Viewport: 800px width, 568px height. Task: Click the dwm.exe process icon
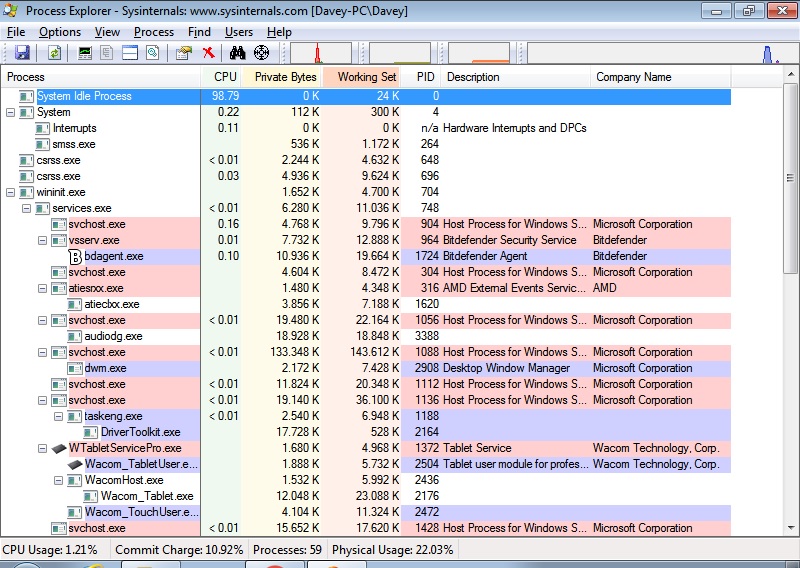coord(75,368)
